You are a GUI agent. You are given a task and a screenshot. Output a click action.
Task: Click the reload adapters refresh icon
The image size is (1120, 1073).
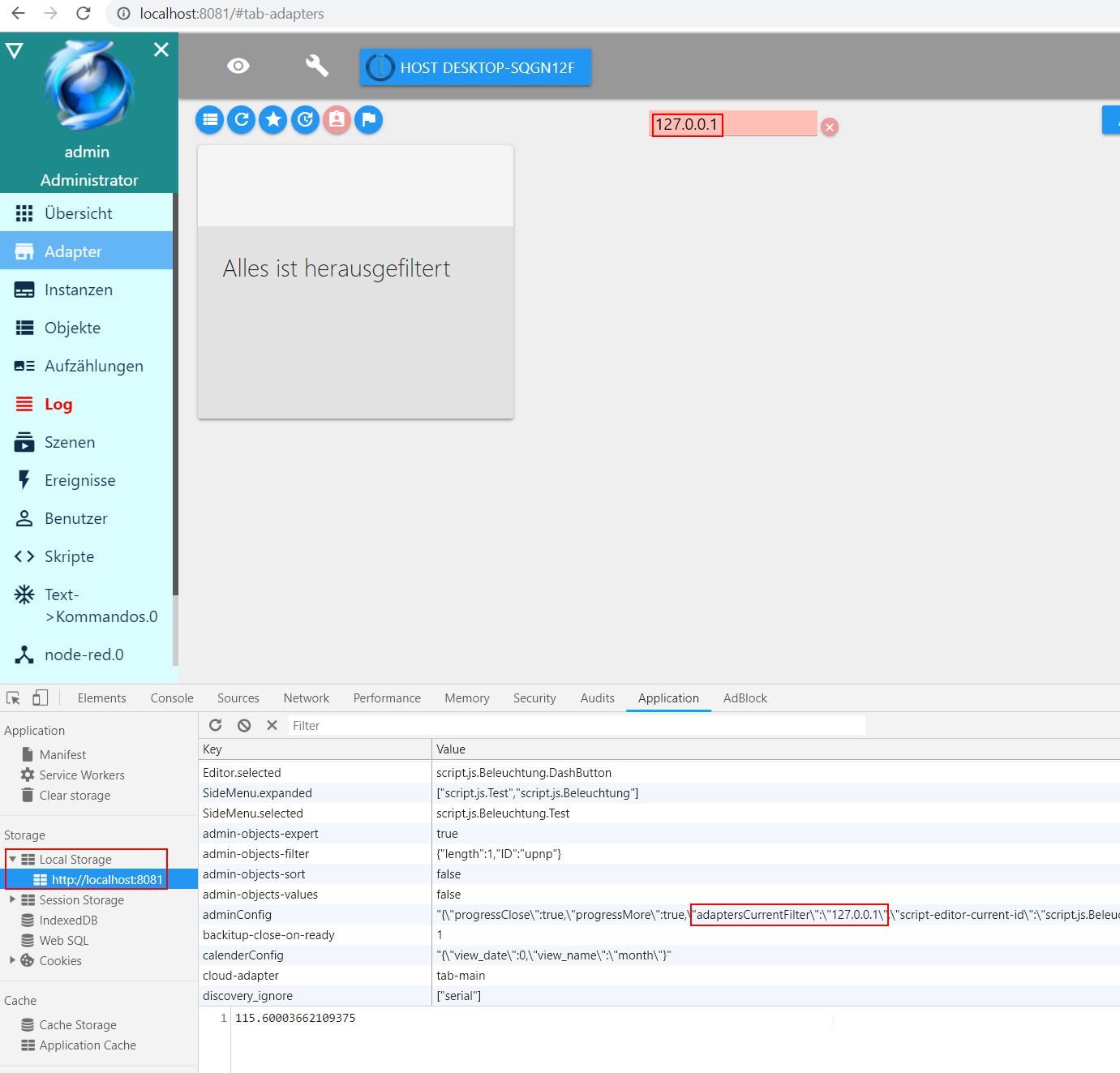[x=242, y=120]
